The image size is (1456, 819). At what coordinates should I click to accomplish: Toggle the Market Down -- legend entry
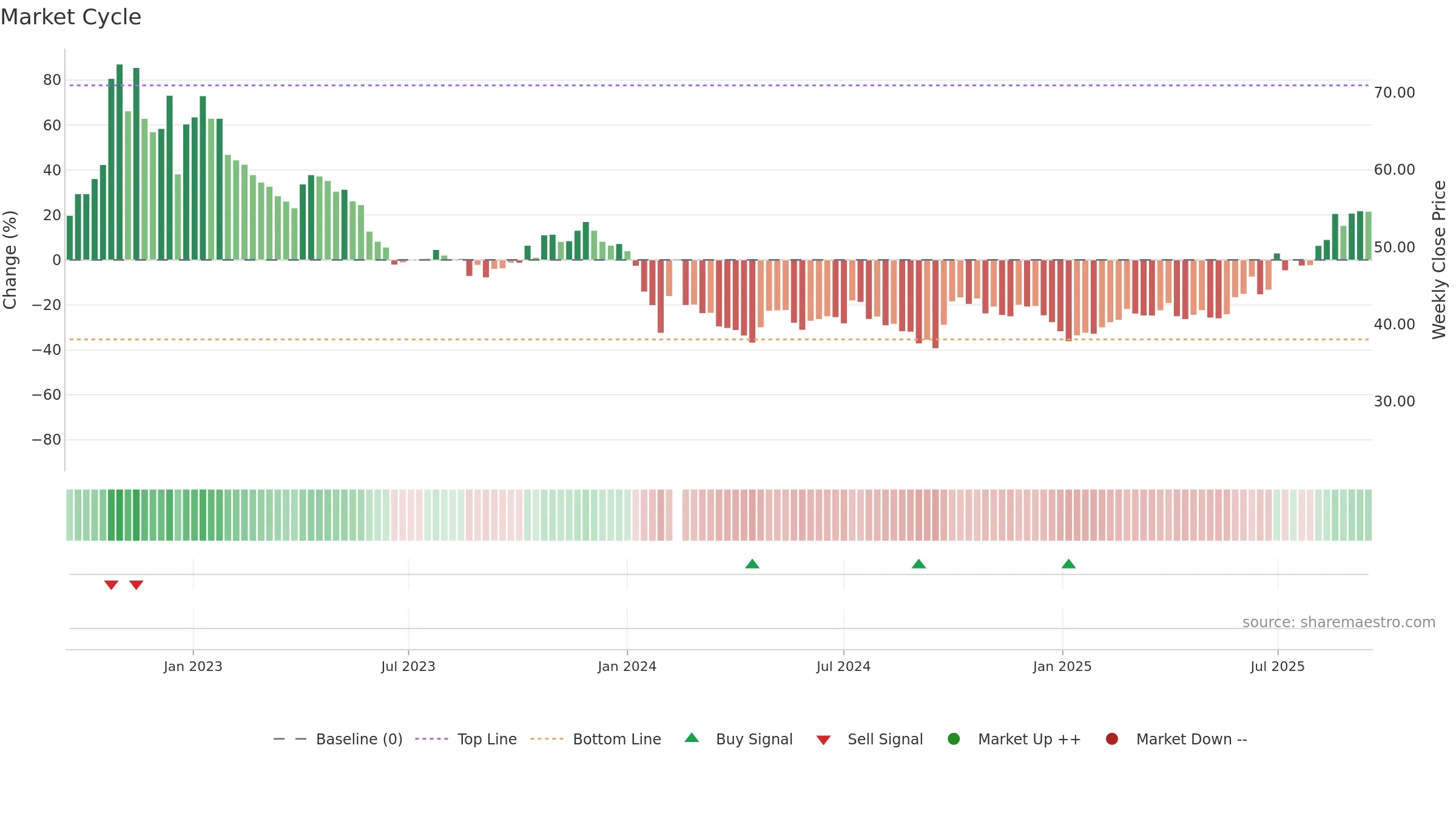(x=1176, y=739)
